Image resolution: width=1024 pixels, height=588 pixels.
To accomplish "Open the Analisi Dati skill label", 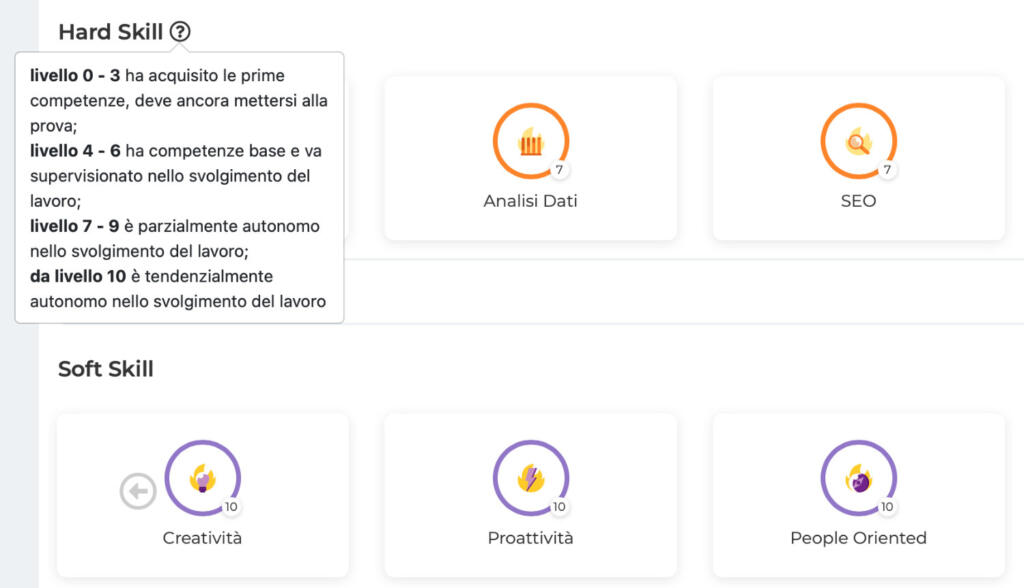I will [530, 201].
